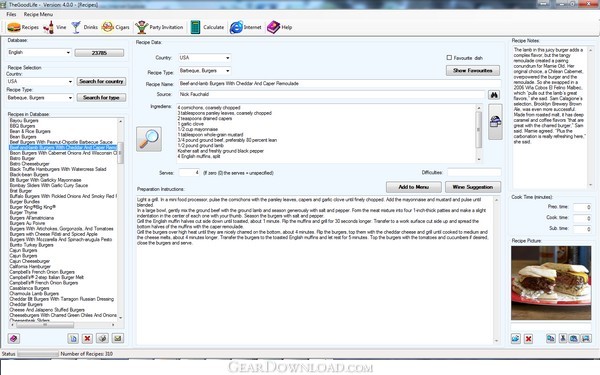Open the Cigars section
This screenshot has width=600, height=375.
tap(115, 27)
